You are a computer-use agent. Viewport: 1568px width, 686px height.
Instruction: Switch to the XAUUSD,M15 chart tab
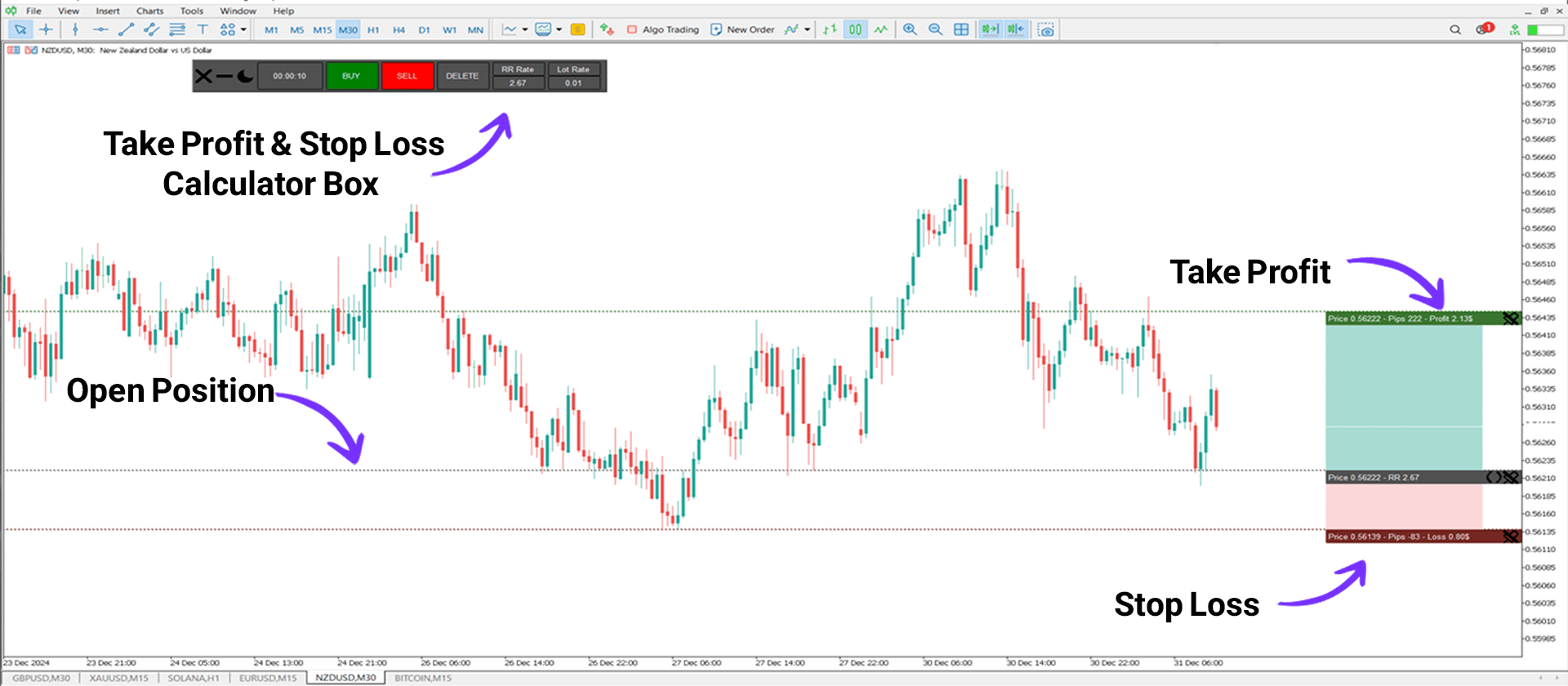tap(119, 678)
